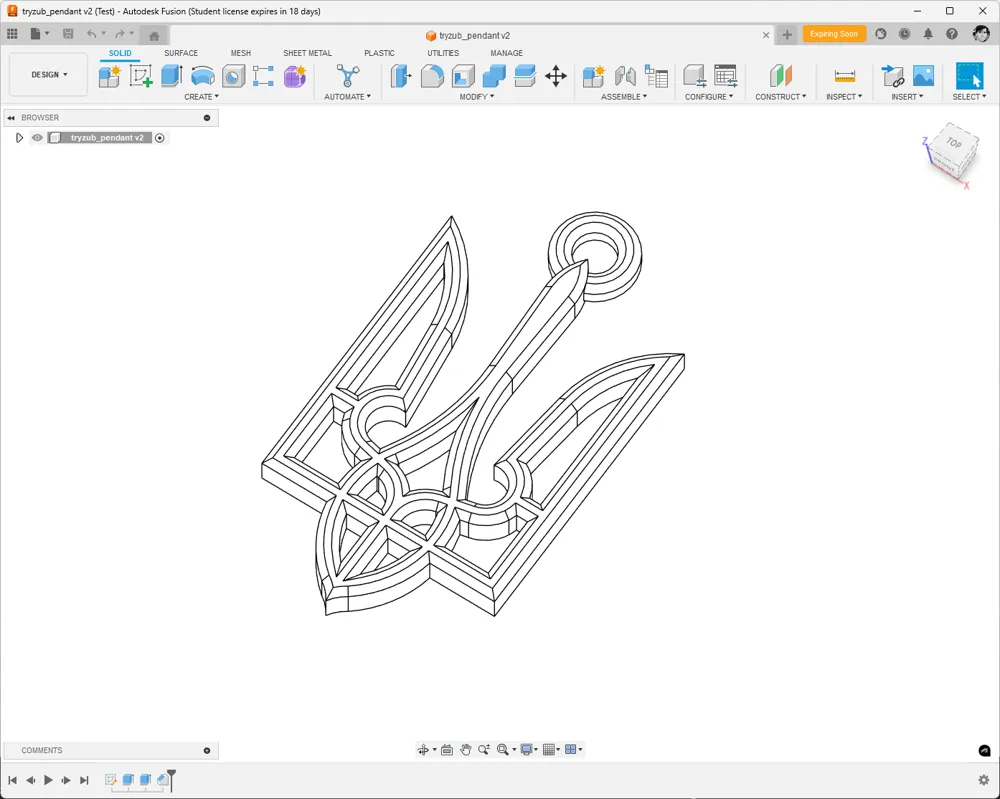This screenshot has height=799, width=1000.
Task: Activate tryzub_pendant v2 component radio button
Action: pos(159,138)
